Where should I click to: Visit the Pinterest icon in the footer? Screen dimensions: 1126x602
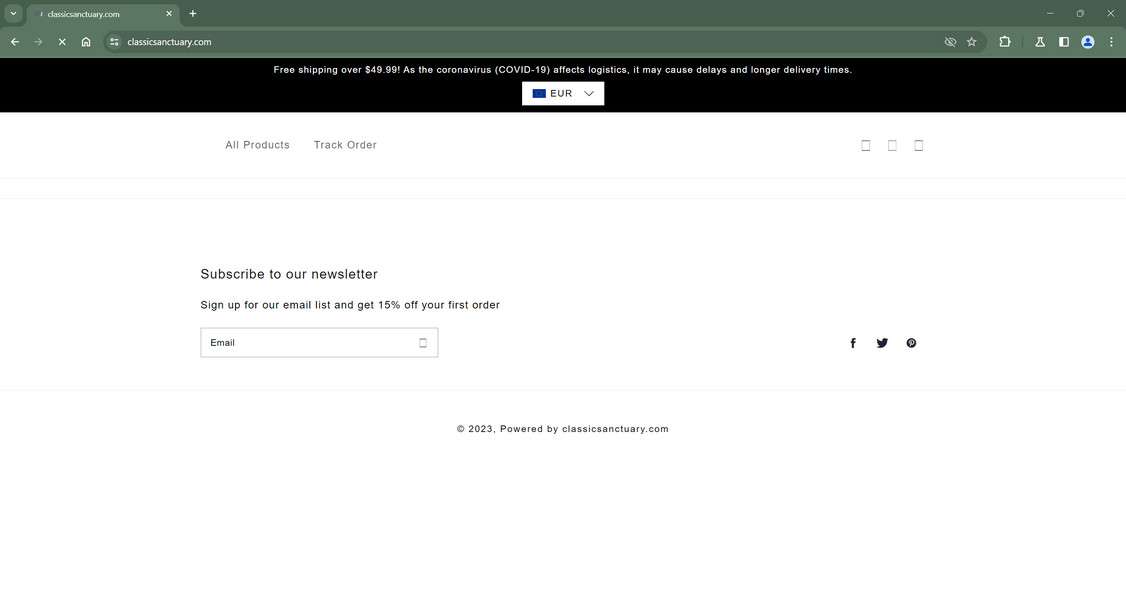pyautogui.click(x=911, y=343)
